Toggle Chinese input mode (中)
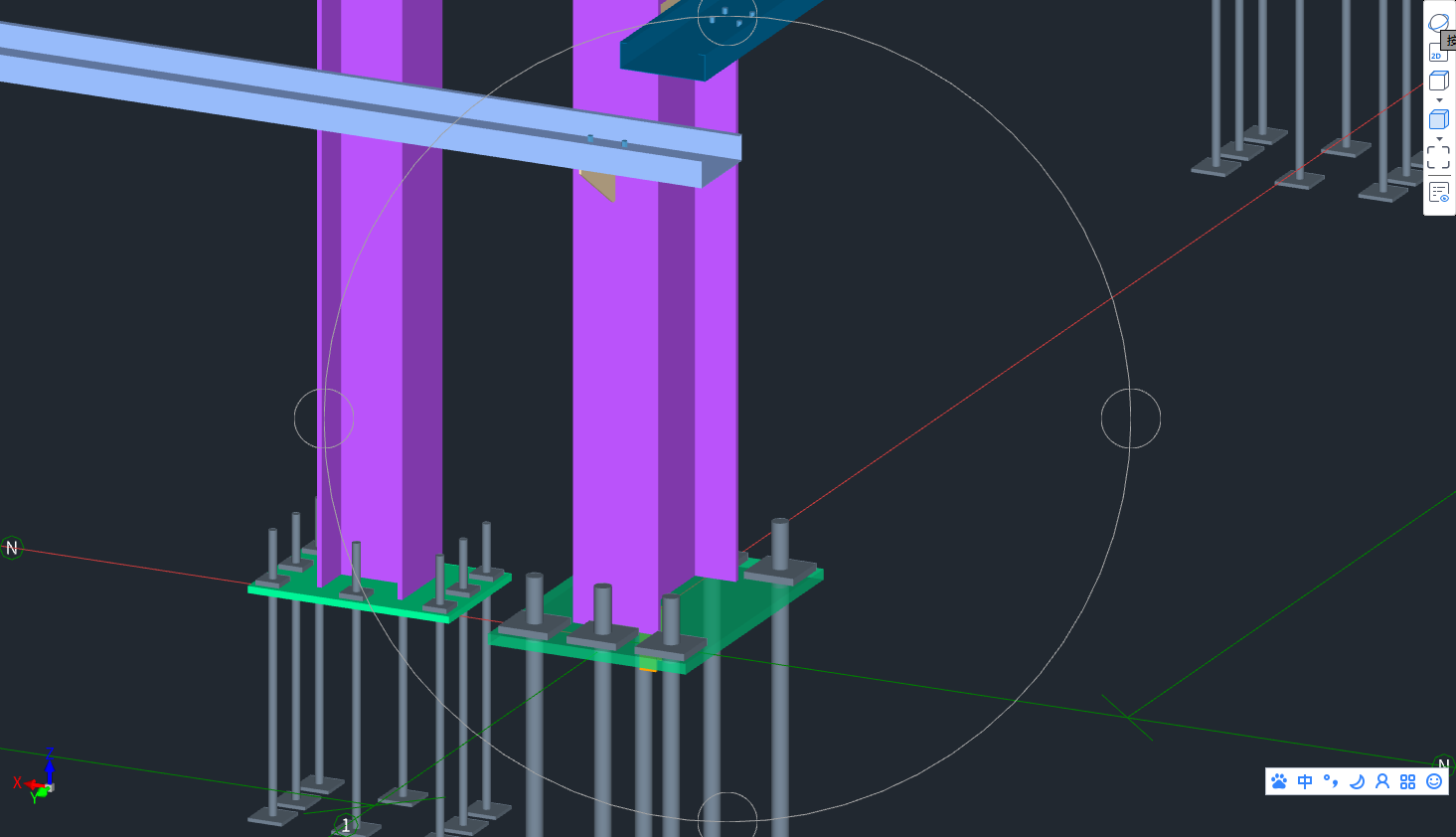1456x837 pixels. (1305, 781)
